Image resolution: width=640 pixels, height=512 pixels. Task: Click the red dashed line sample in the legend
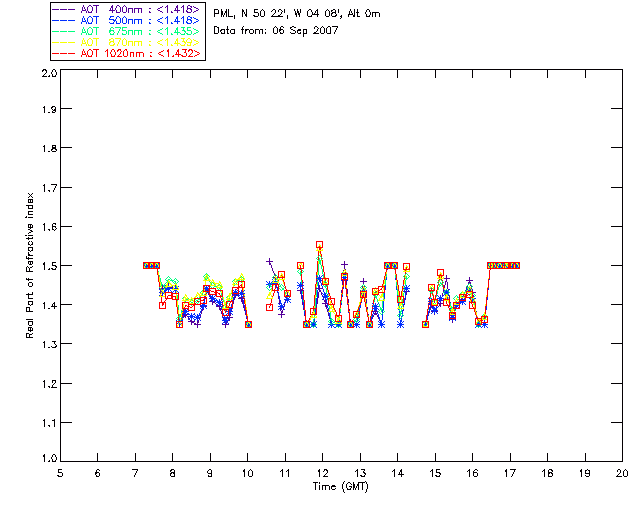[64, 53]
